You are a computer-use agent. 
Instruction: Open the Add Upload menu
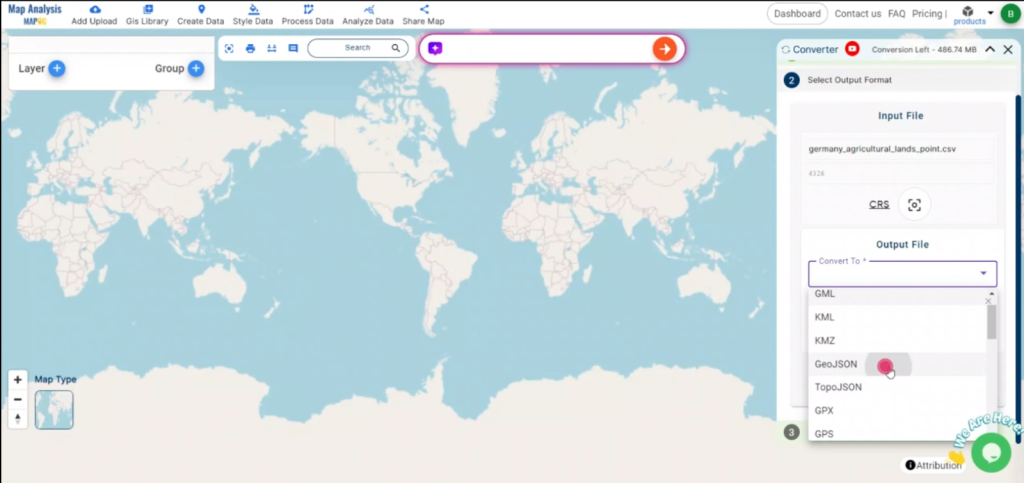[94, 15]
